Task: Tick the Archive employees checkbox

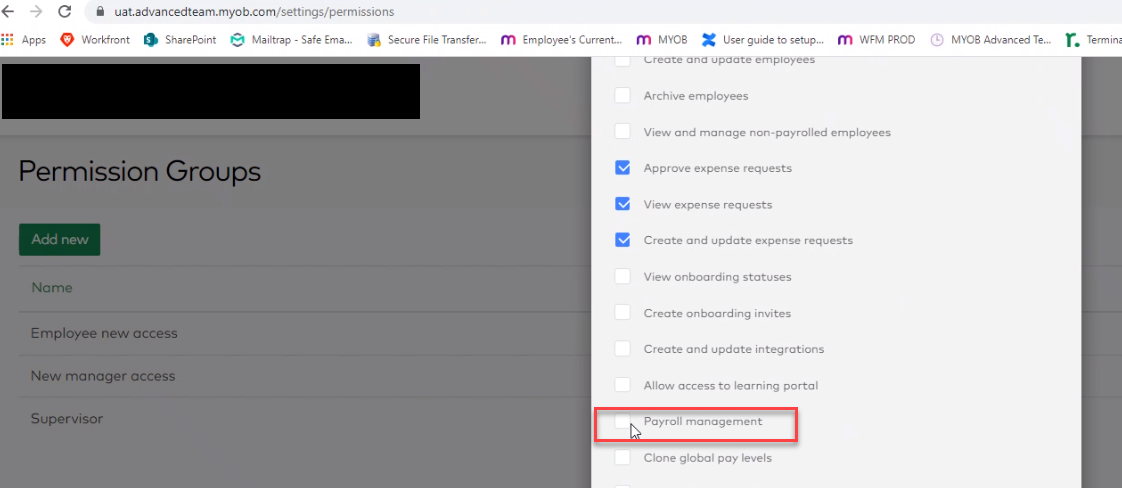Action: pos(623,95)
